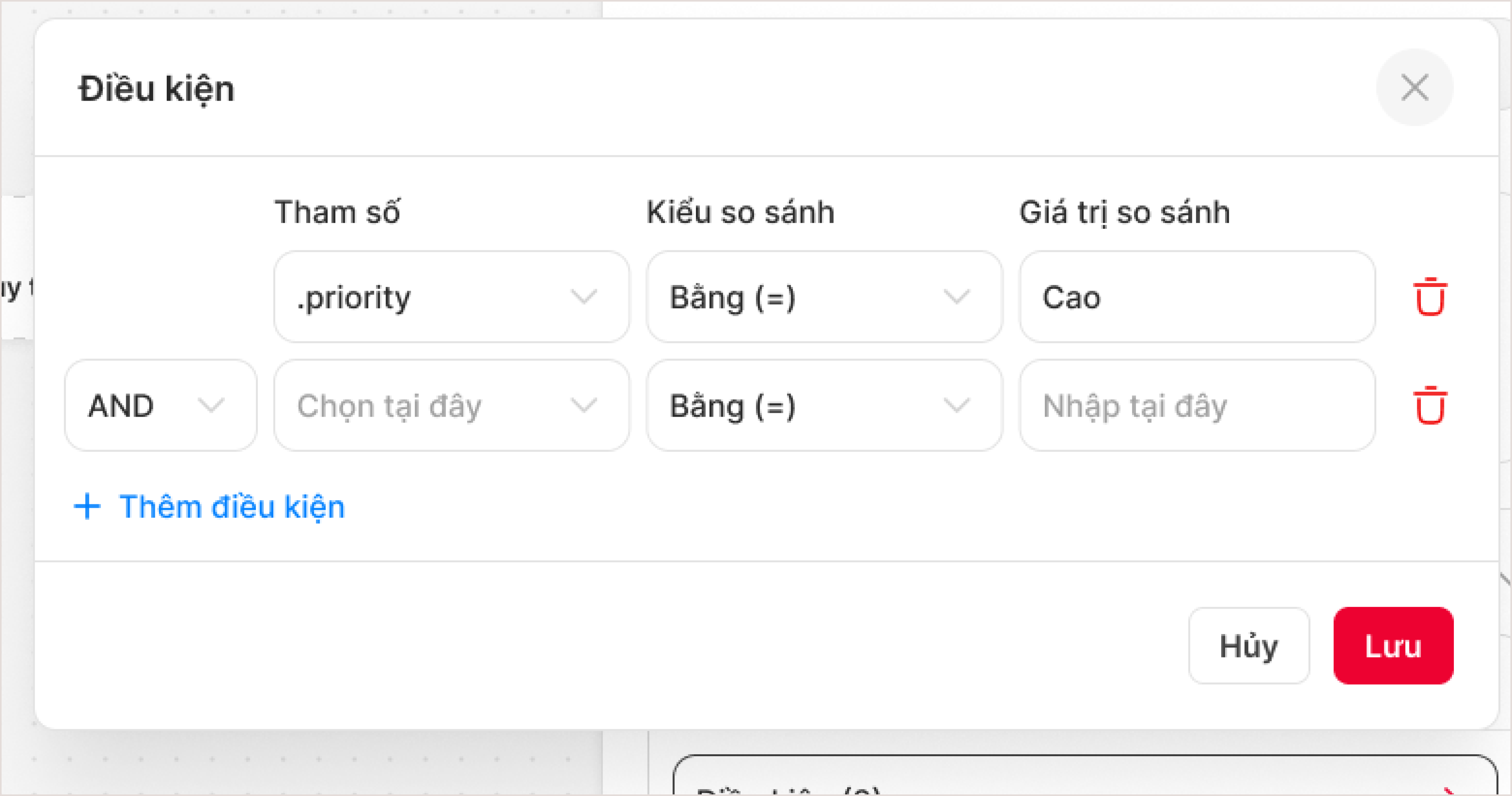The height and width of the screenshot is (796, 1512).
Task: Open the 'Chọn tại đây' parameter dropdown
Action: point(451,406)
